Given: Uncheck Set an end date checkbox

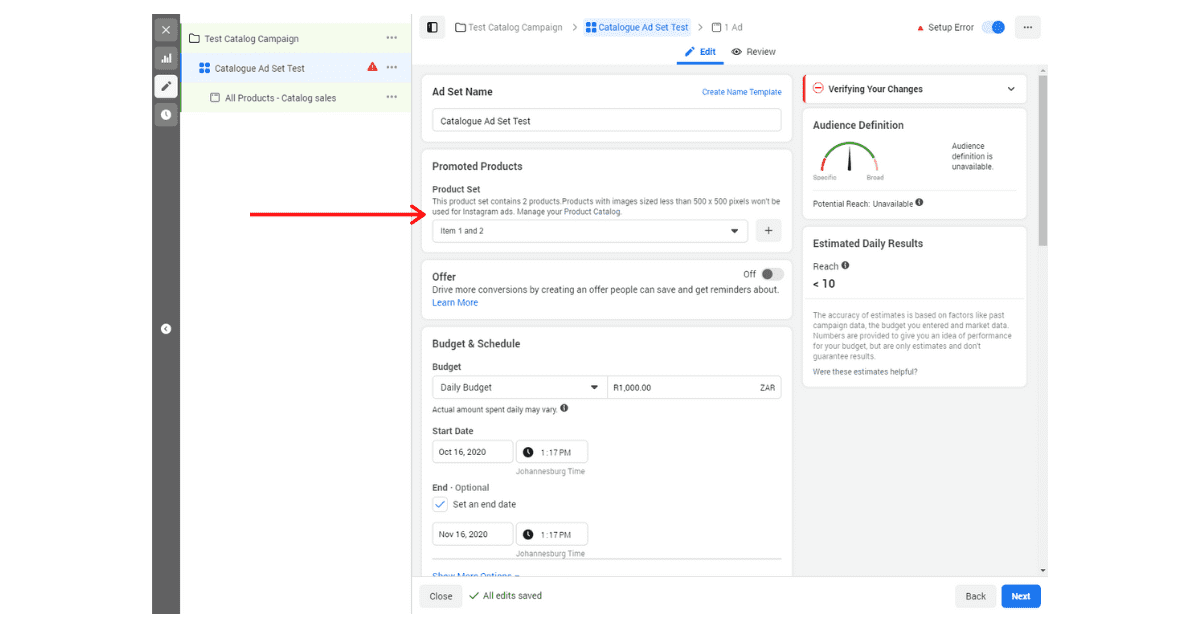Looking at the screenshot, I should pyautogui.click(x=440, y=504).
